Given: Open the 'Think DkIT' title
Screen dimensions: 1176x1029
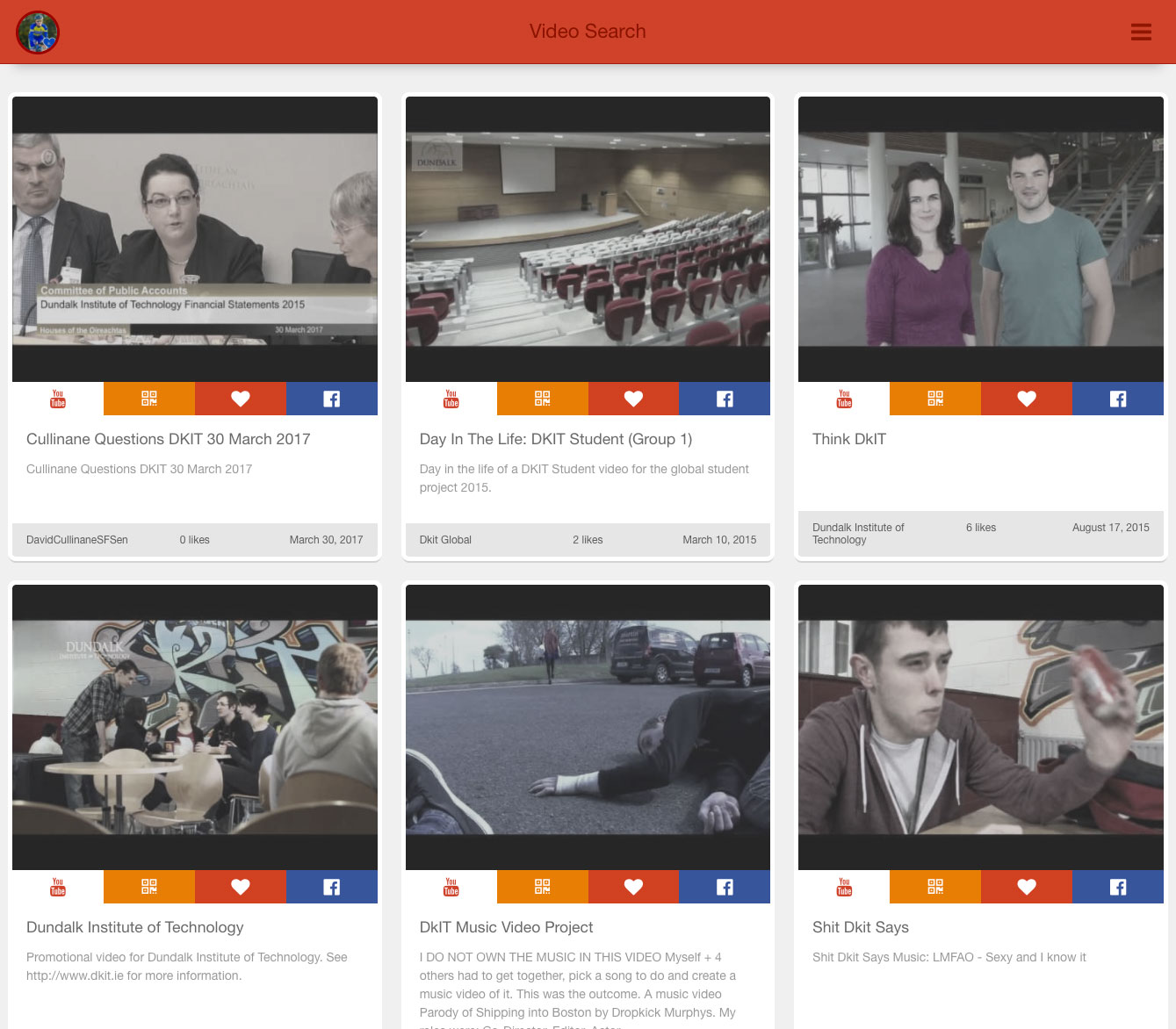Looking at the screenshot, I should (x=849, y=439).
